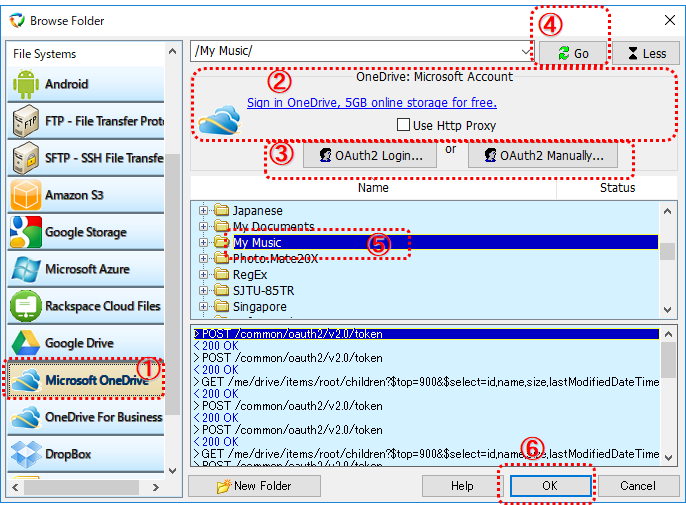686x505 pixels.
Task: Click the OAuth2 Login button
Action: pyautogui.click(x=370, y=155)
